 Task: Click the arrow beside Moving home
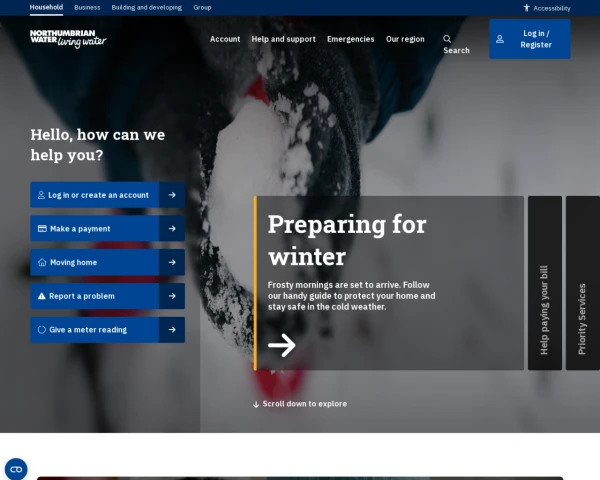(x=172, y=262)
